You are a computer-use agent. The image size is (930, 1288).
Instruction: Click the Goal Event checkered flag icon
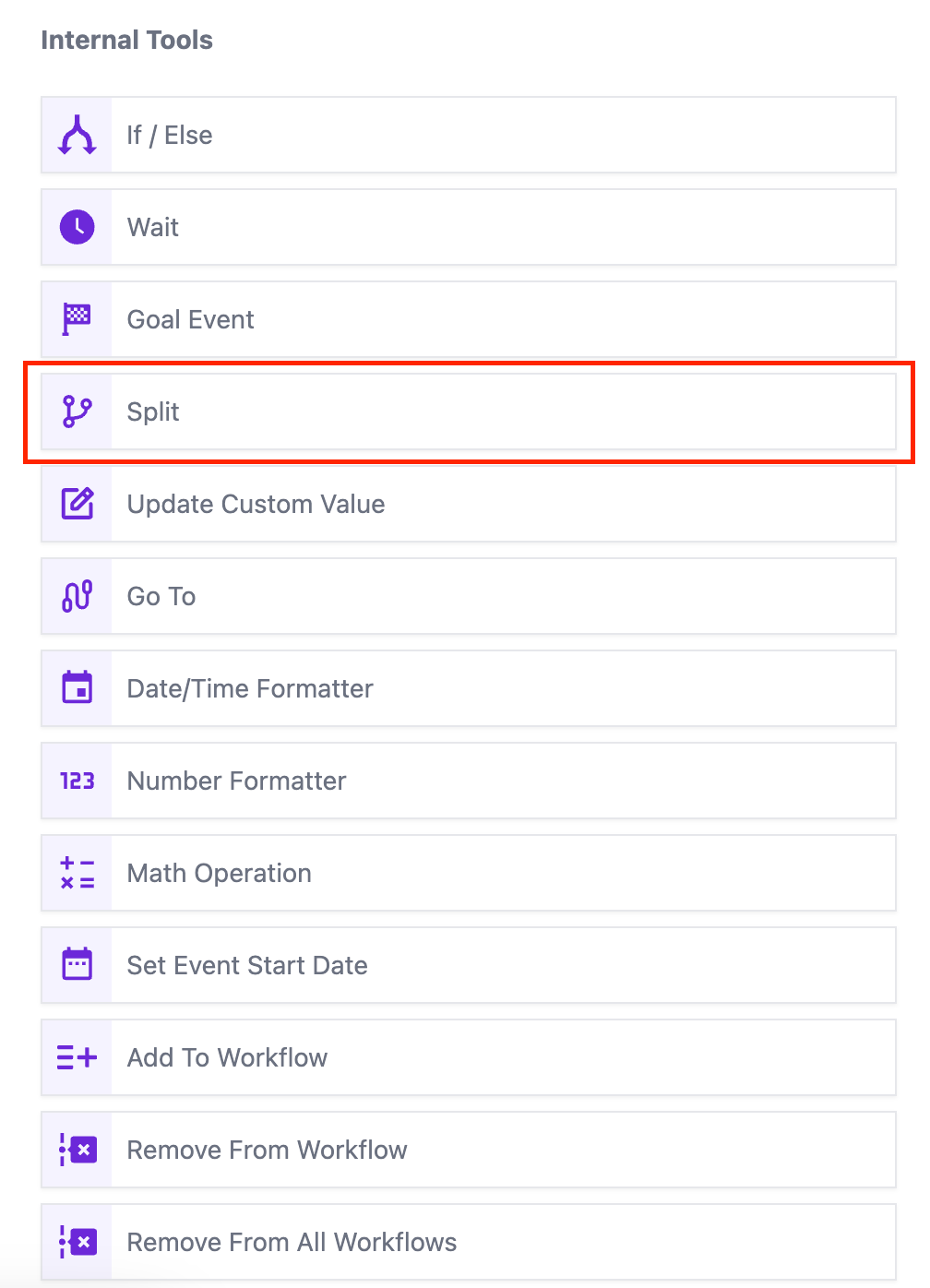click(77, 319)
